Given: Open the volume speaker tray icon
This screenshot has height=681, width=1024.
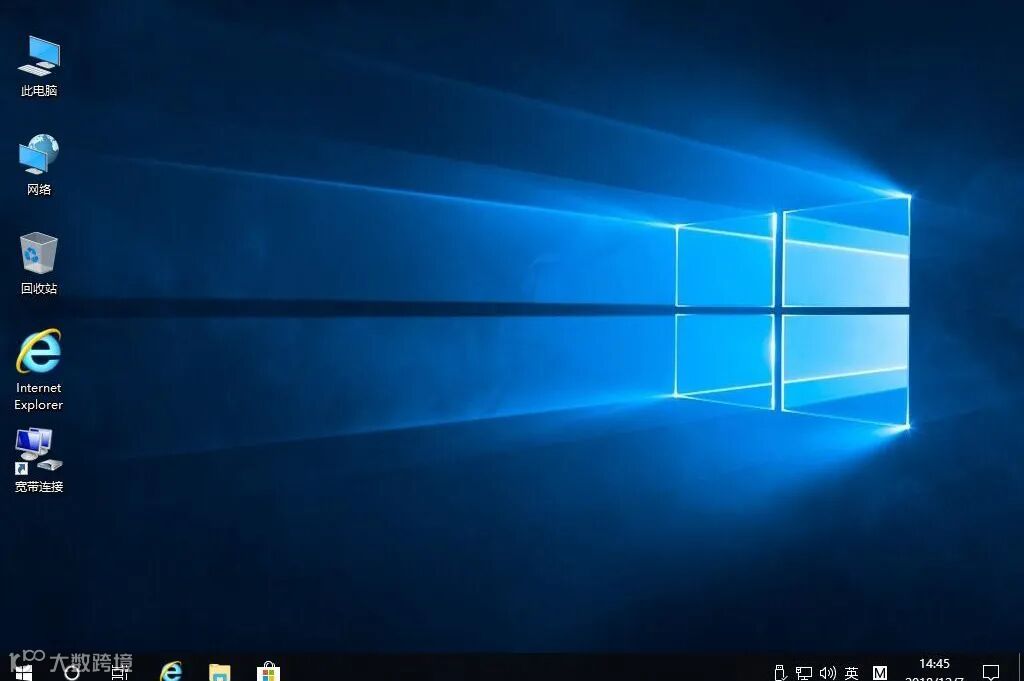Looking at the screenshot, I should 827,673.
